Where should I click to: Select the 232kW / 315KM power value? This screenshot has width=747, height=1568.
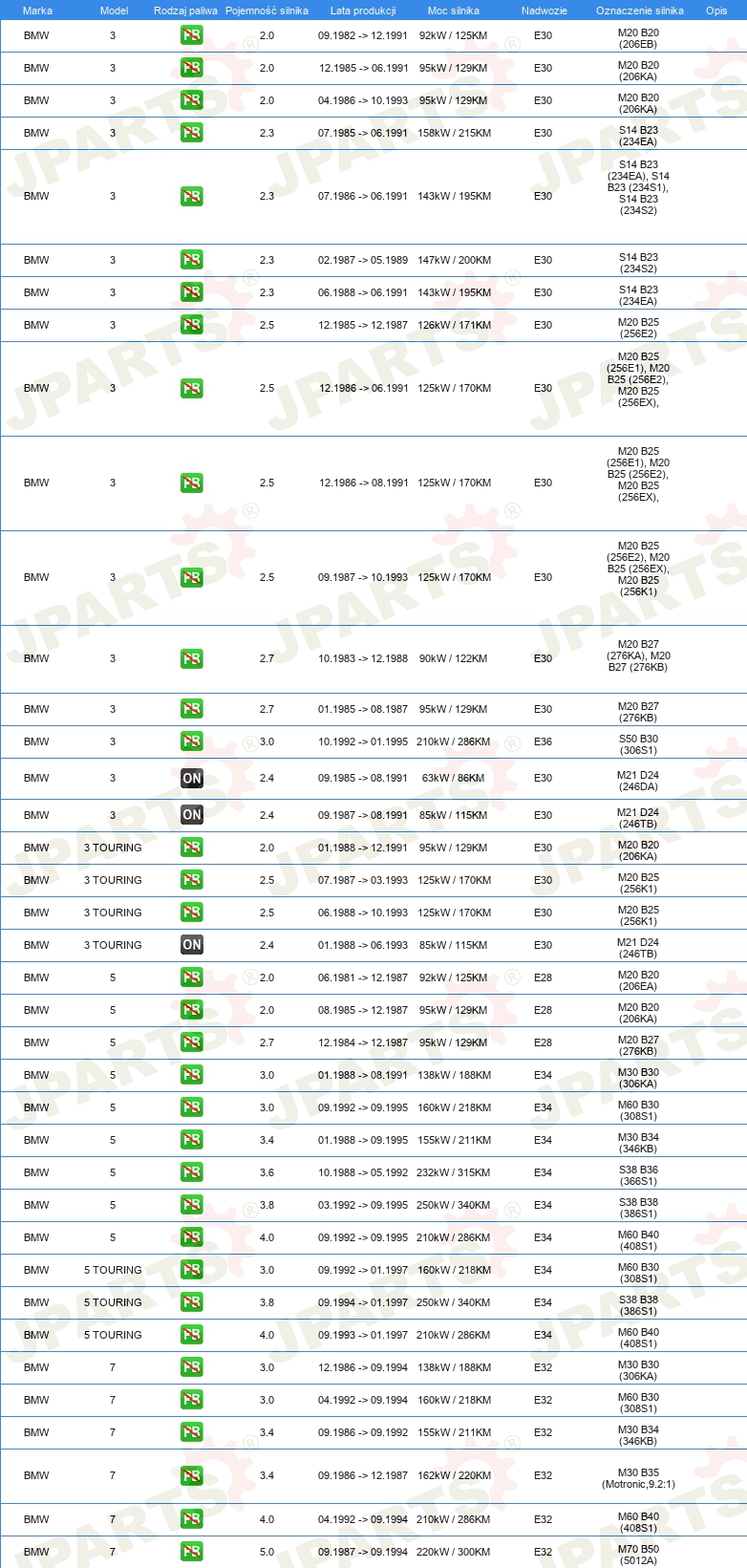454,1172
